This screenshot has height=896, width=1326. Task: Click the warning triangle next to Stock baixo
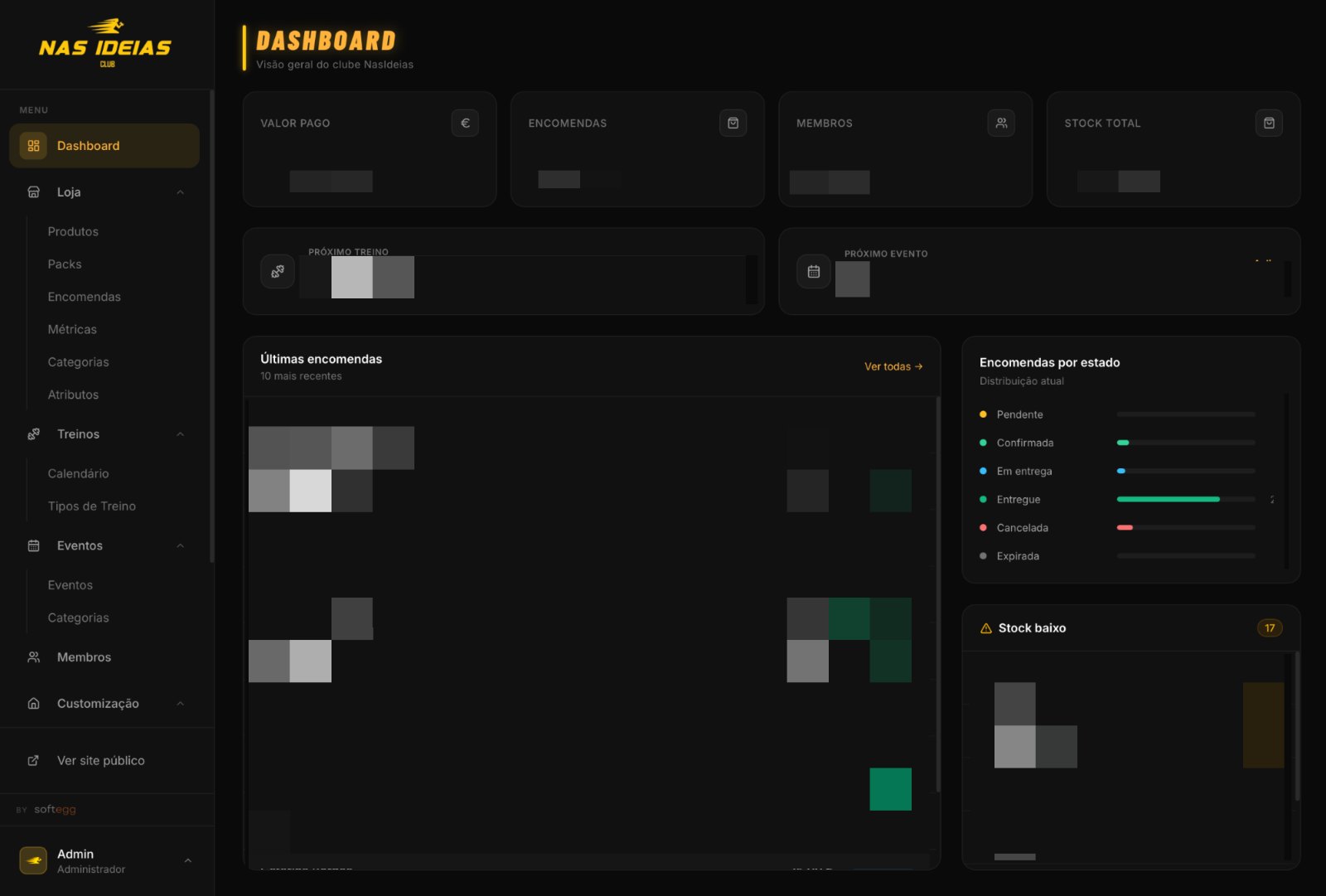986,628
